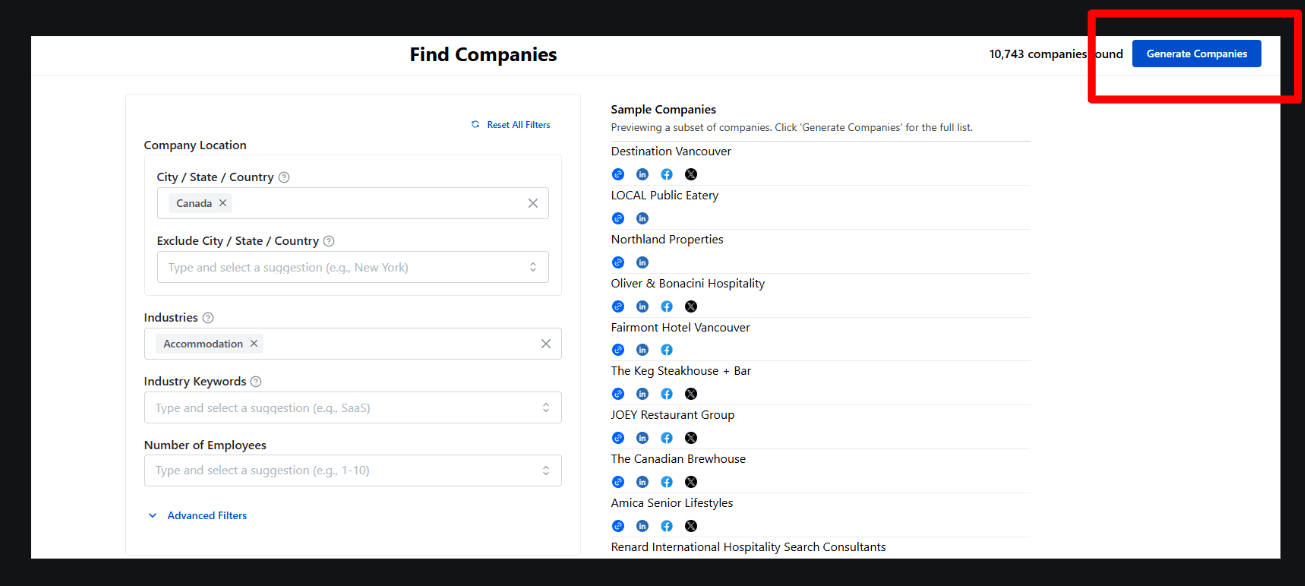Click help icon beside Industry Keywords

click(256, 382)
